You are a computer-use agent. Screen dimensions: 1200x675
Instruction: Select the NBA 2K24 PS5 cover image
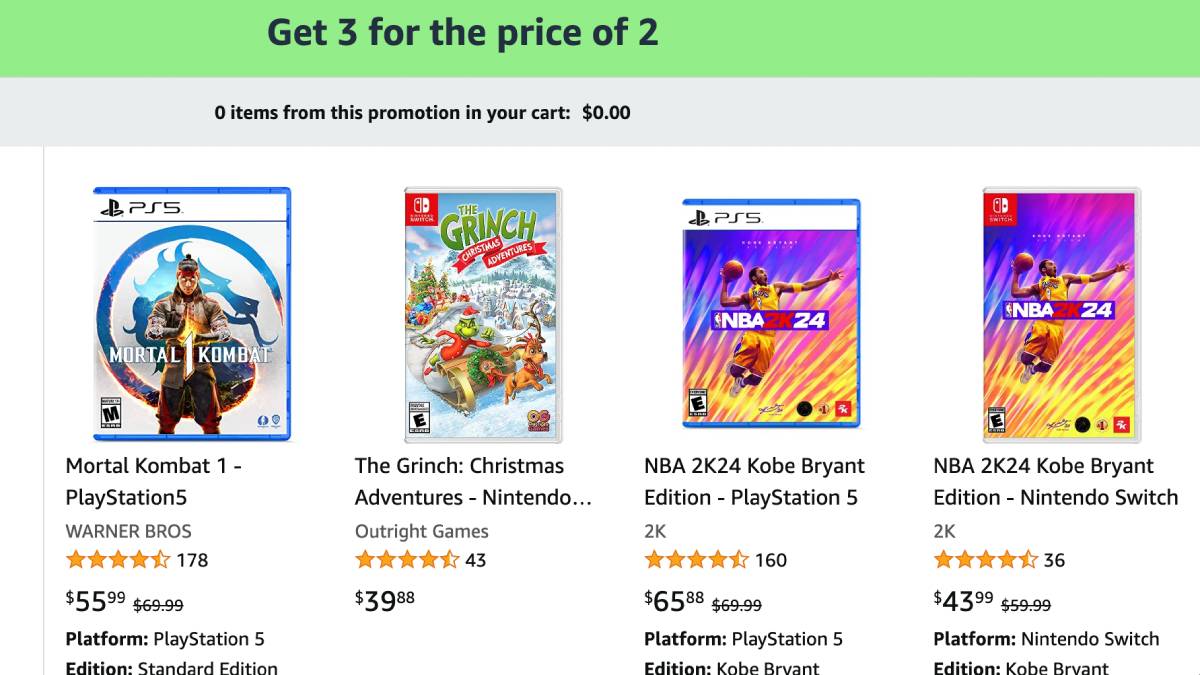[771, 314]
